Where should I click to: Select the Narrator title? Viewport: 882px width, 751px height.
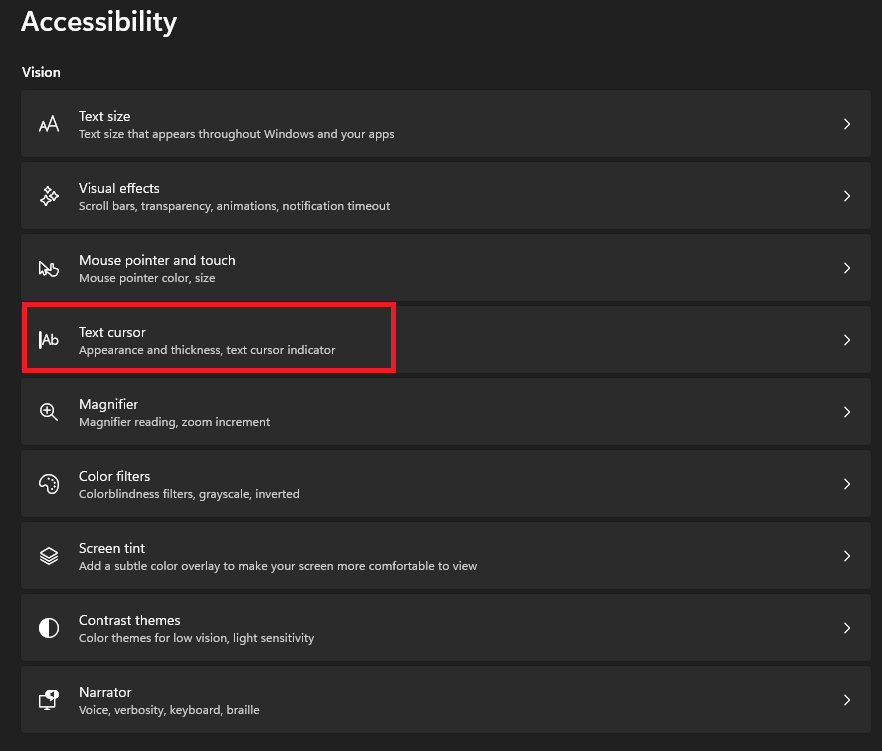105,692
